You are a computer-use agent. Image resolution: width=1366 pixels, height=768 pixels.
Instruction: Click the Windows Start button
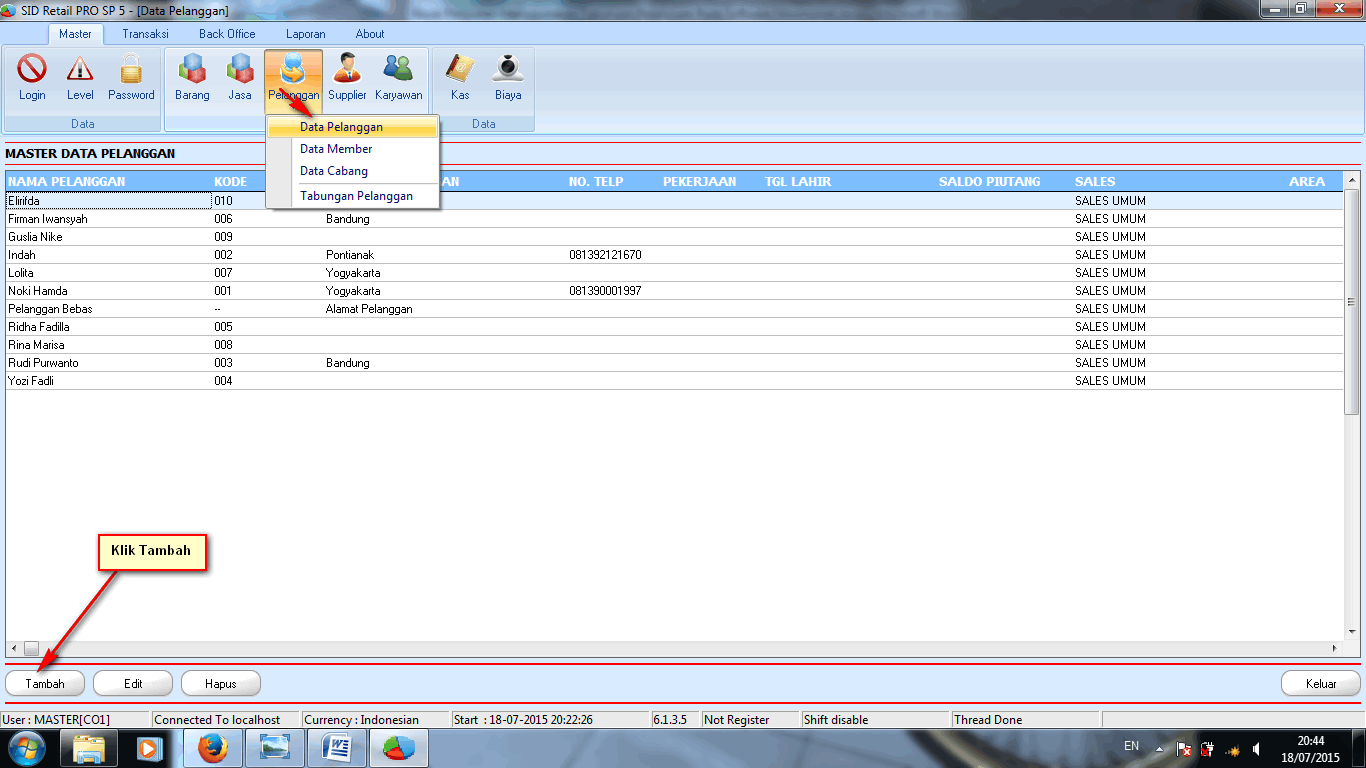tap(25, 747)
